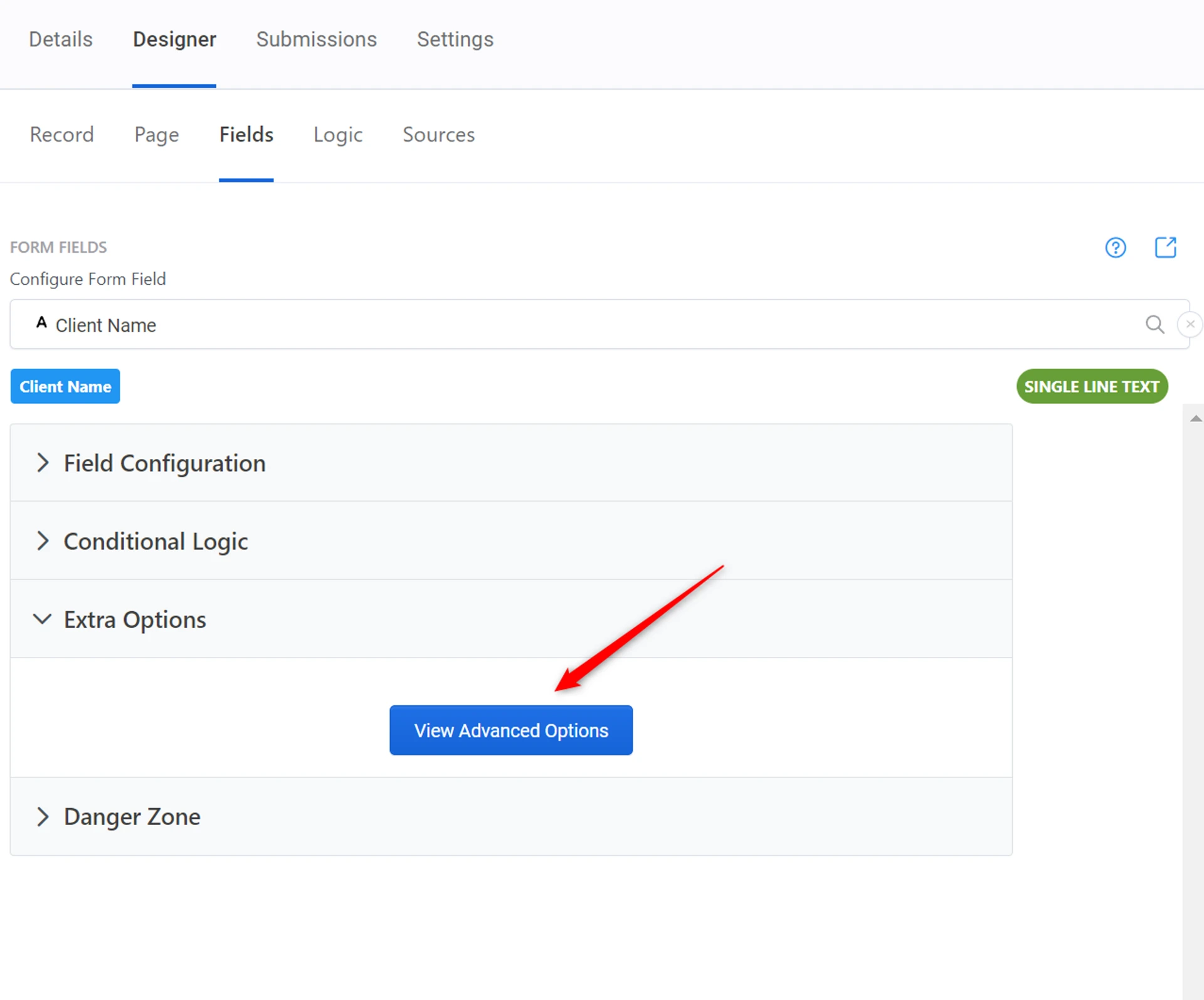Clear the Client Name selection with X icon
This screenshot has width=1204, height=1000.
coord(1190,324)
